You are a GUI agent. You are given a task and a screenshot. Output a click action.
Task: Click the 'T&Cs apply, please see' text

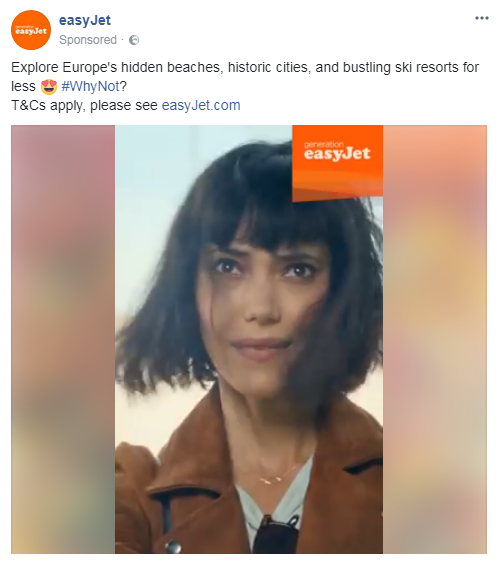pyautogui.click(x=84, y=106)
